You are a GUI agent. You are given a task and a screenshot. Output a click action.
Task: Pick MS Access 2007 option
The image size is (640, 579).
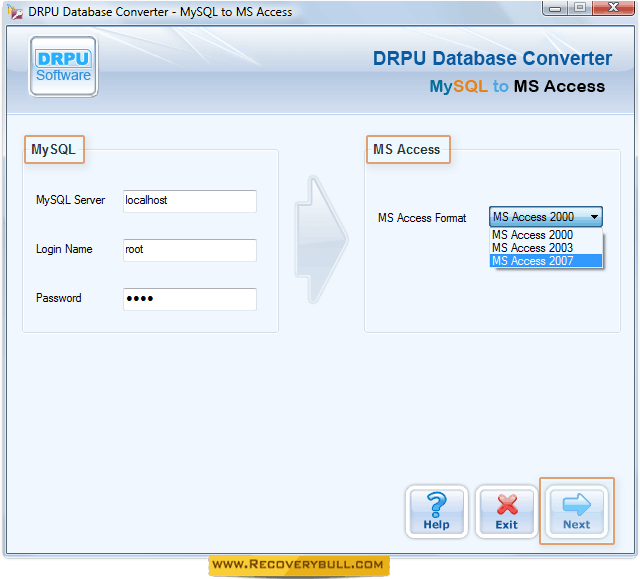click(x=546, y=261)
